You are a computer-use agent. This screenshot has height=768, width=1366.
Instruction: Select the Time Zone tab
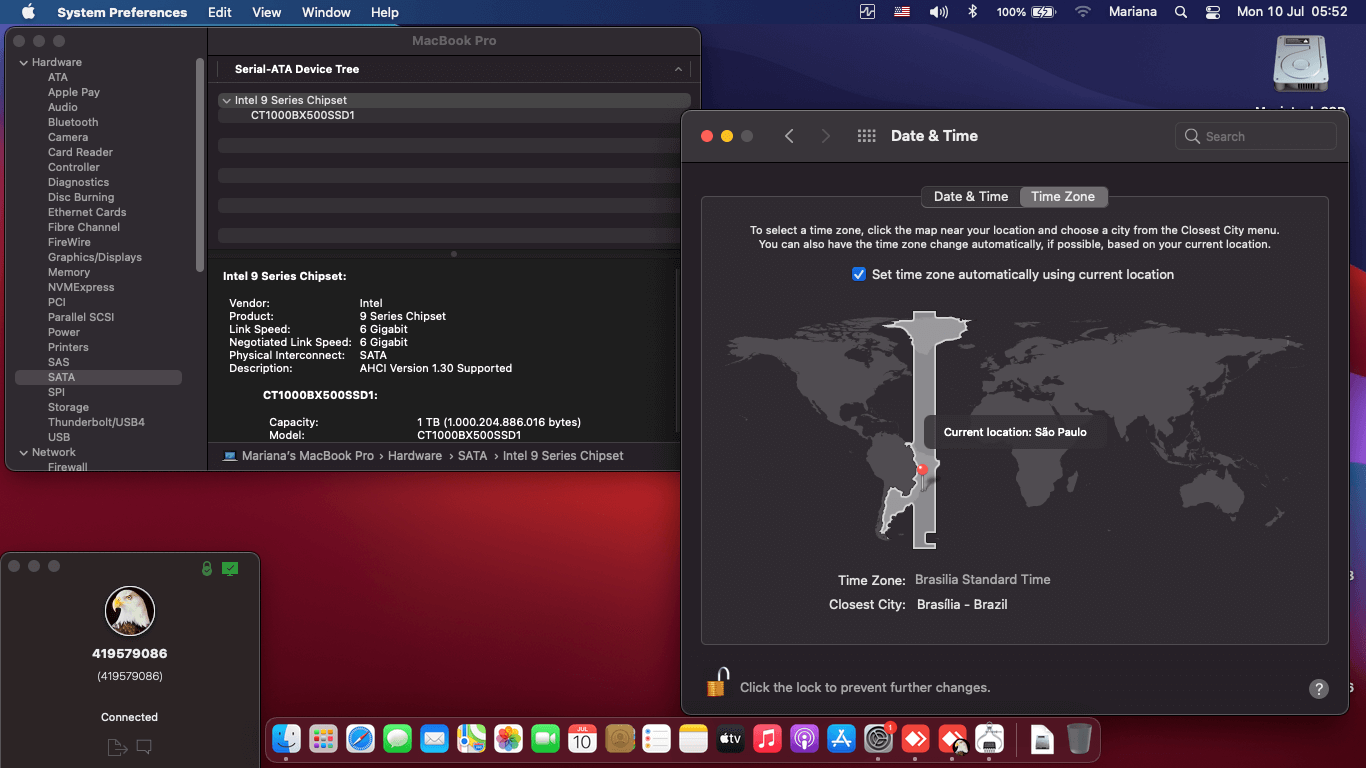(x=1063, y=196)
